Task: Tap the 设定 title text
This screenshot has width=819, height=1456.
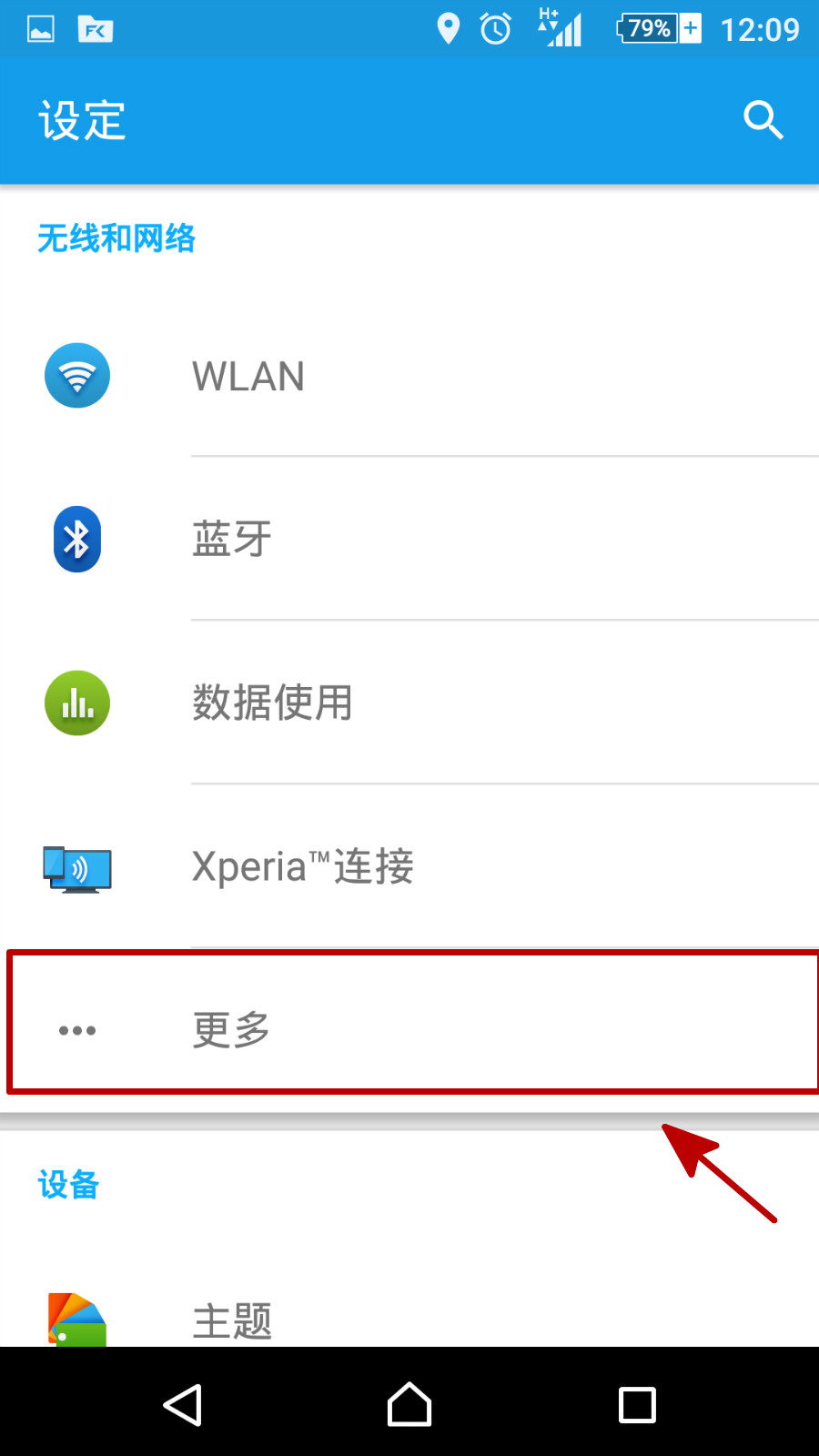Action: (x=82, y=120)
